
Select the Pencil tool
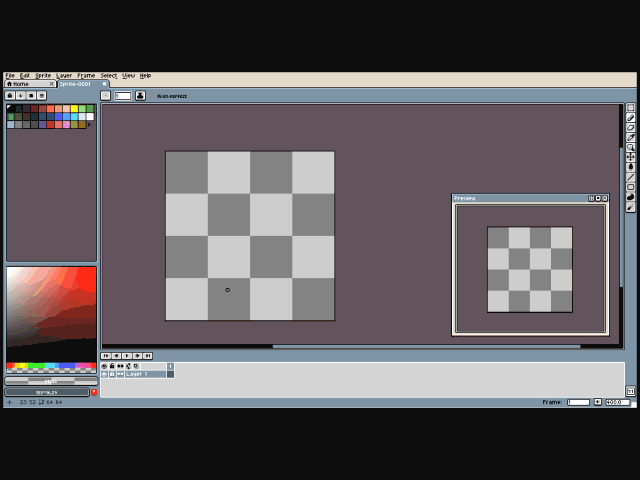[631, 118]
